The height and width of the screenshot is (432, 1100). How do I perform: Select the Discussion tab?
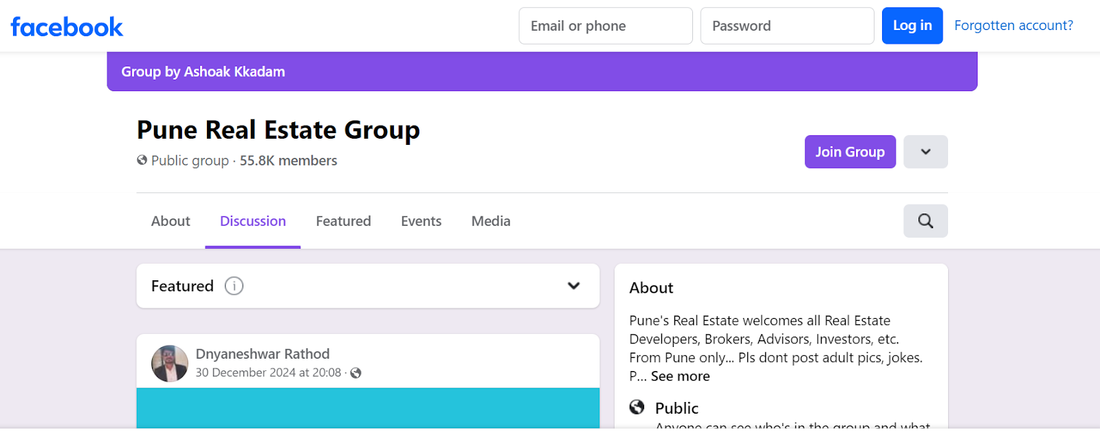click(x=253, y=221)
